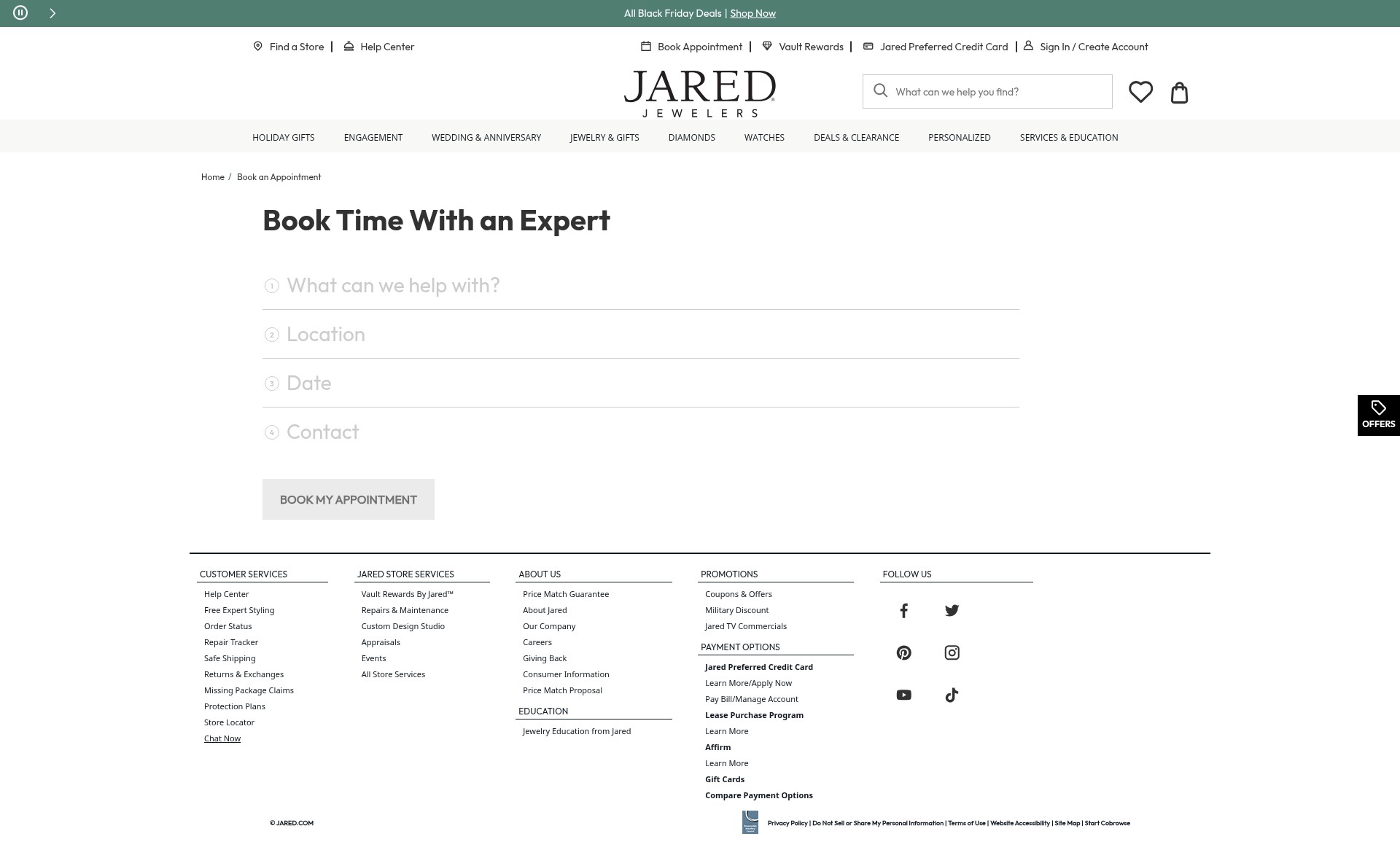Open the Offers side tab
Image resolution: width=1400 pixels, height=858 pixels.
click(1378, 416)
